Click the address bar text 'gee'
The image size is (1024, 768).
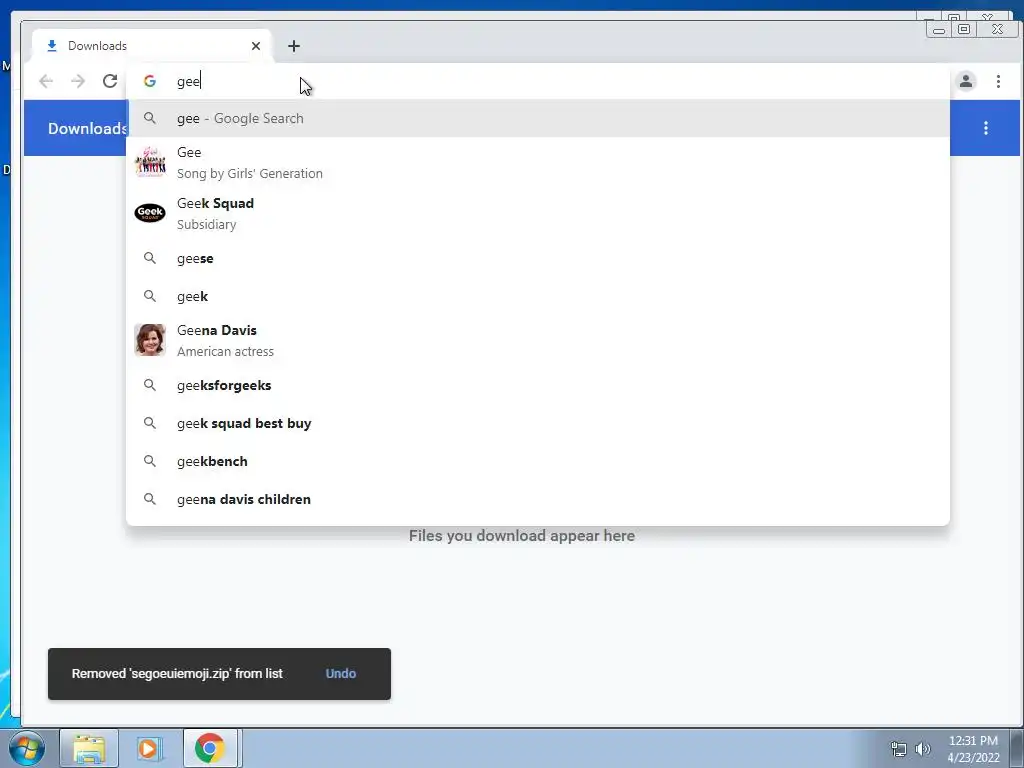pos(188,82)
